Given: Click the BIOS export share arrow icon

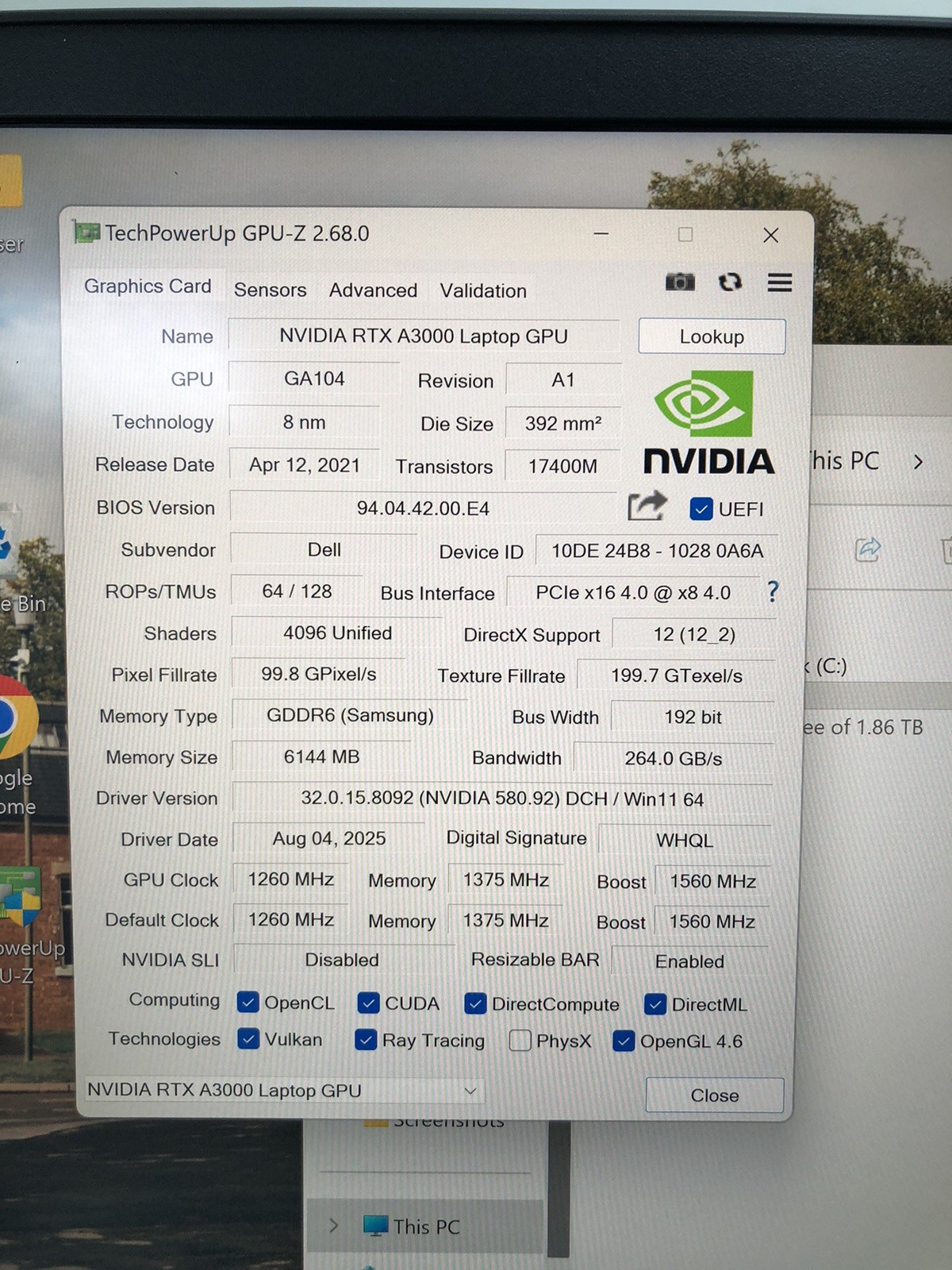Looking at the screenshot, I should point(647,506).
